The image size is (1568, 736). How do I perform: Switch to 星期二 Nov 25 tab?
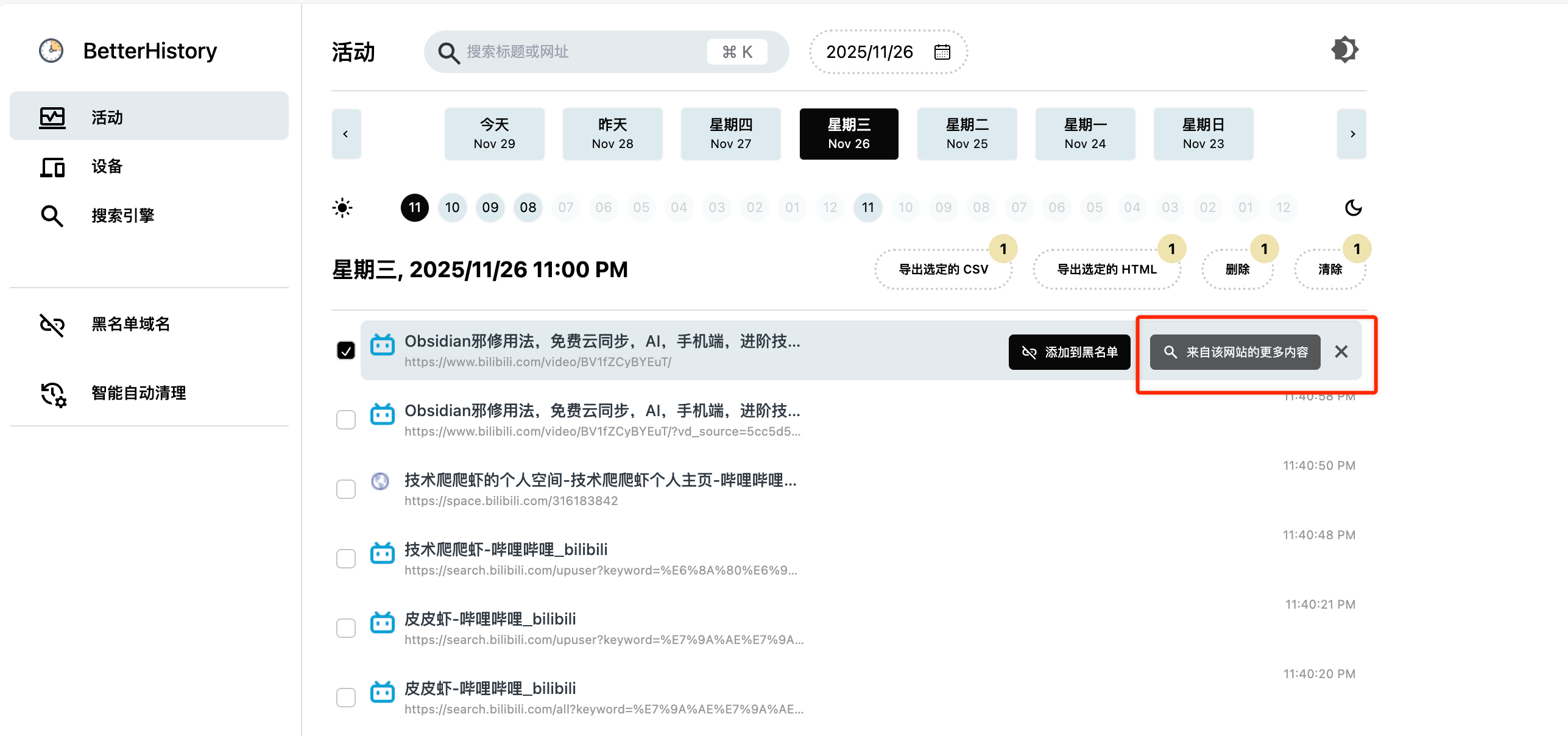[x=967, y=134]
